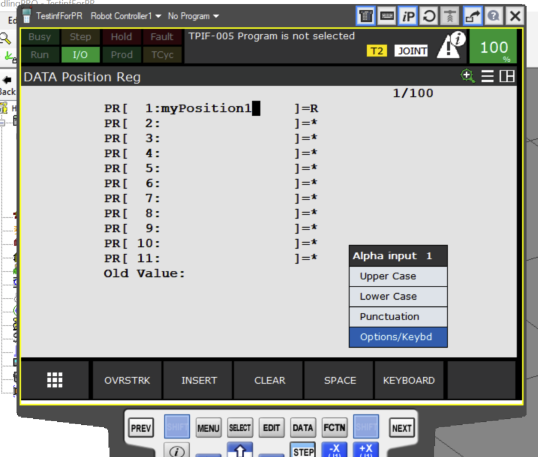Open the hamburger list menu icon
This screenshot has width=538, height=457.
(487, 76)
